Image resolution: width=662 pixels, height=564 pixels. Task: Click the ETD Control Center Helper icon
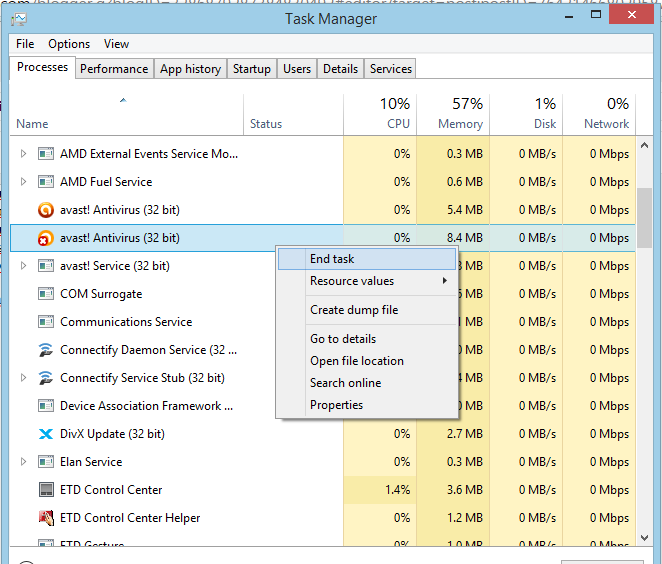pos(45,518)
